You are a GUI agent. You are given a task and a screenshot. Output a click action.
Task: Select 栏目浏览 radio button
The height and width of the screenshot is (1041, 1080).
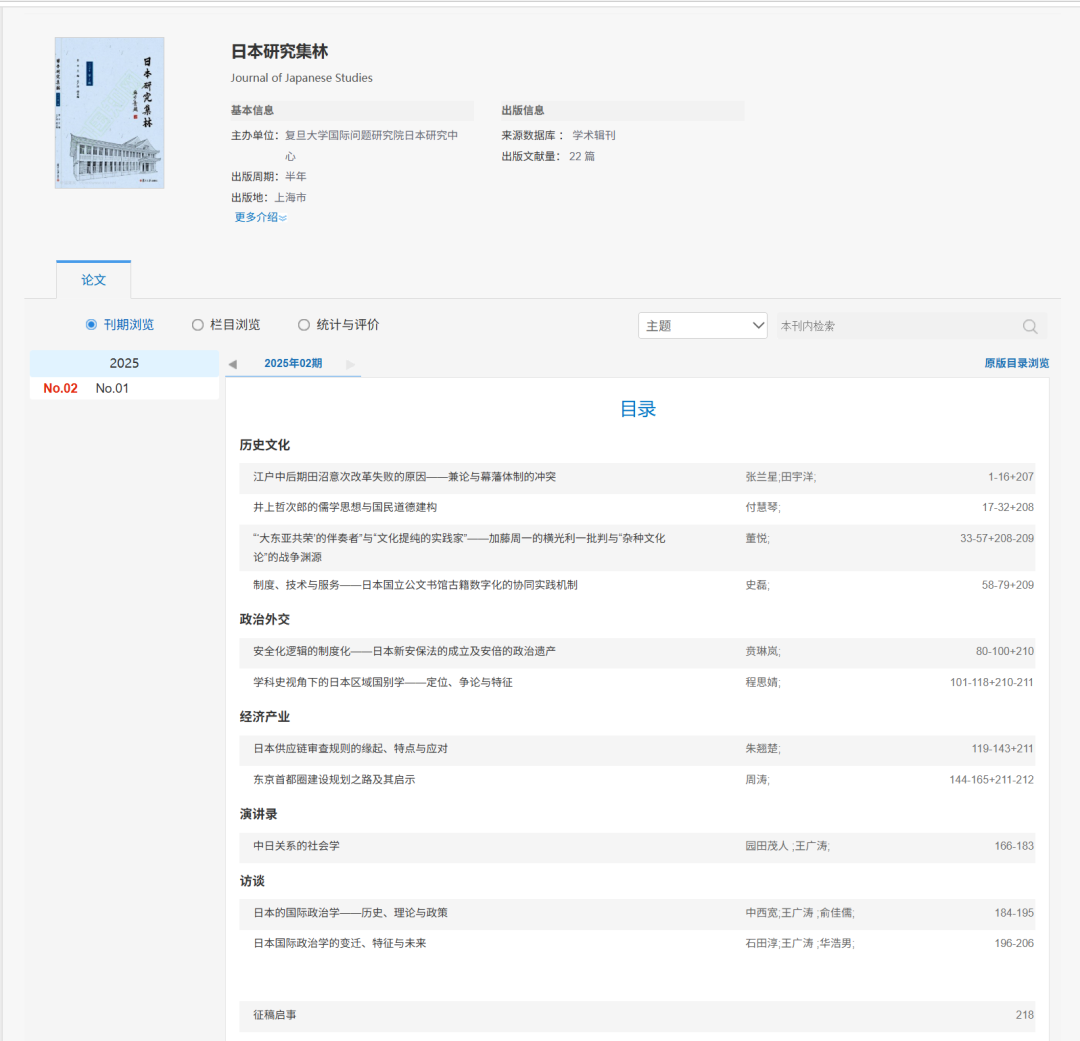tap(198, 324)
